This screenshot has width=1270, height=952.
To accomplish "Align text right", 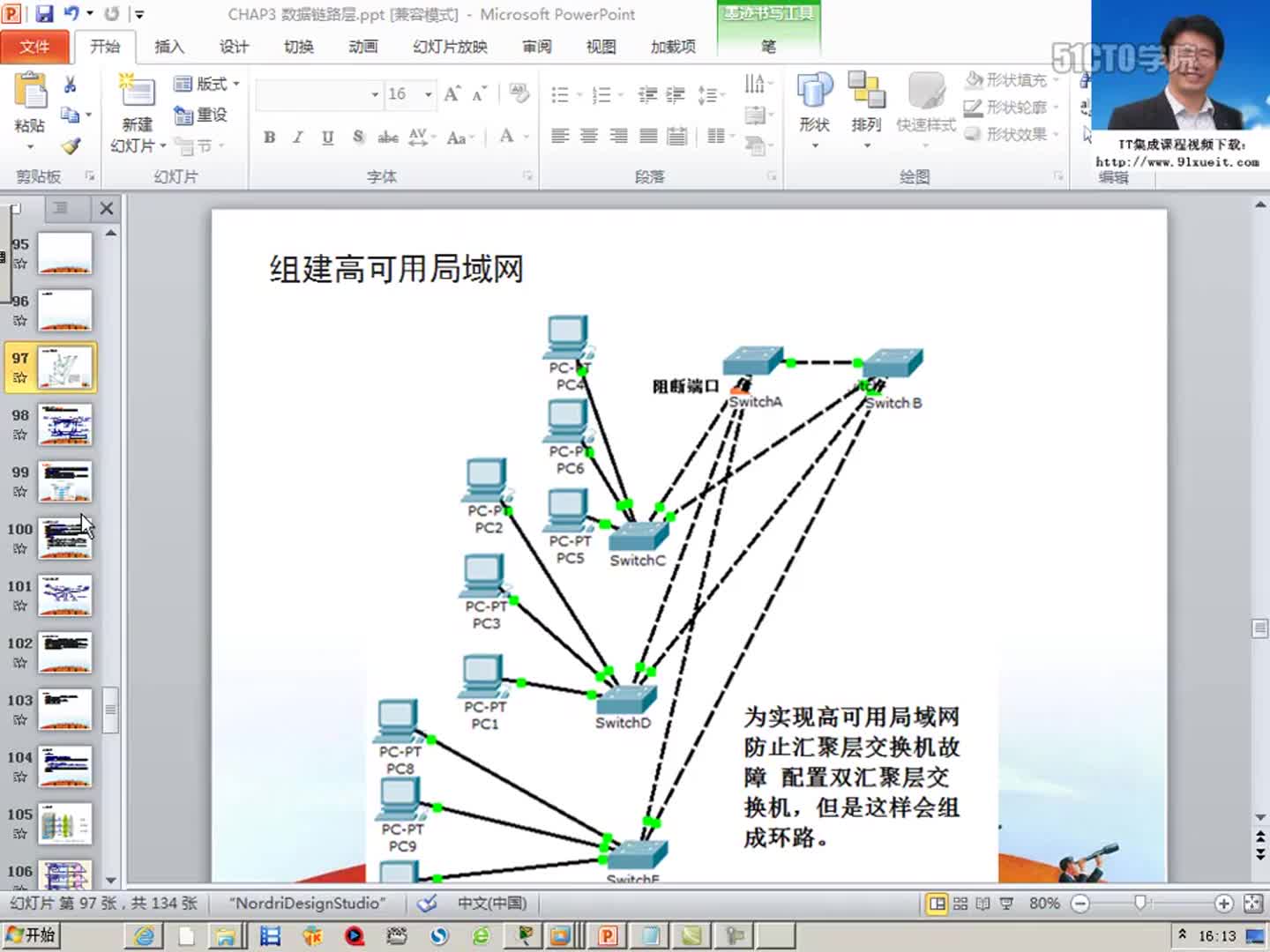I will pos(619,136).
